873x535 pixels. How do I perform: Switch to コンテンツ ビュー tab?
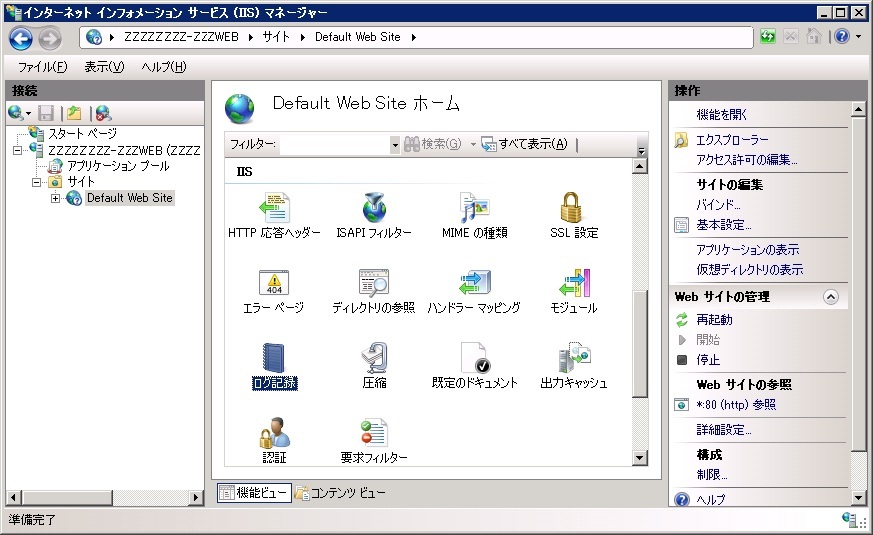(340, 493)
